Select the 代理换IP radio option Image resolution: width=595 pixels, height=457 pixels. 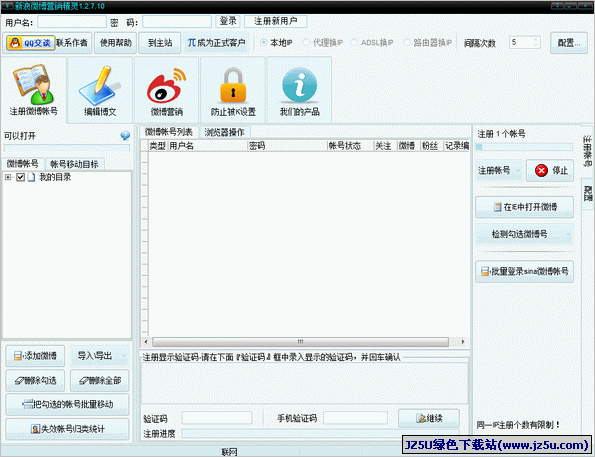click(x=306, y=43)
